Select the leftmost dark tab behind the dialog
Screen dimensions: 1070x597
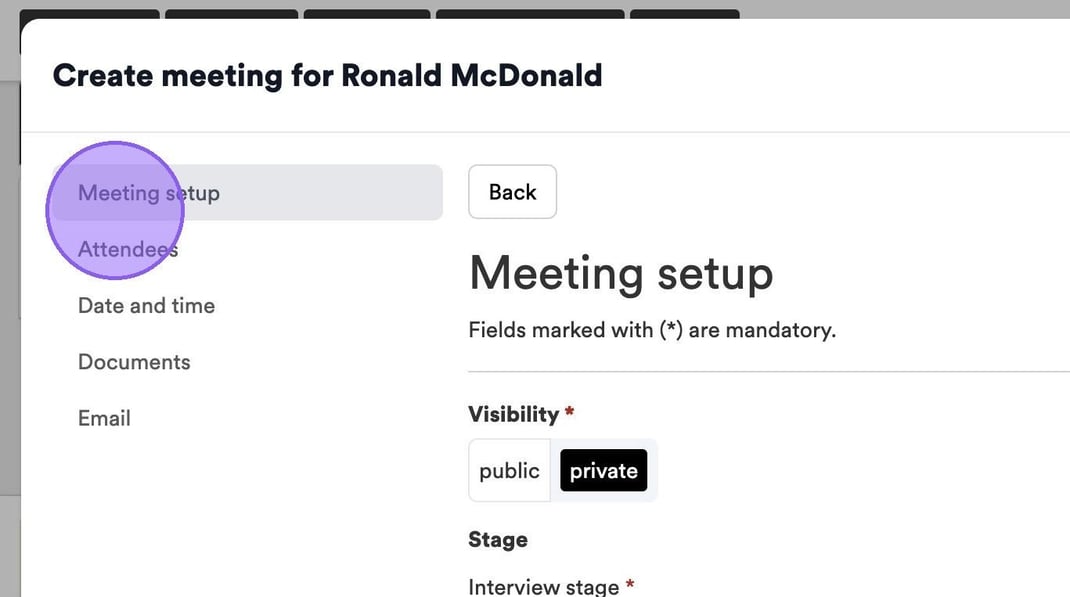90,15
